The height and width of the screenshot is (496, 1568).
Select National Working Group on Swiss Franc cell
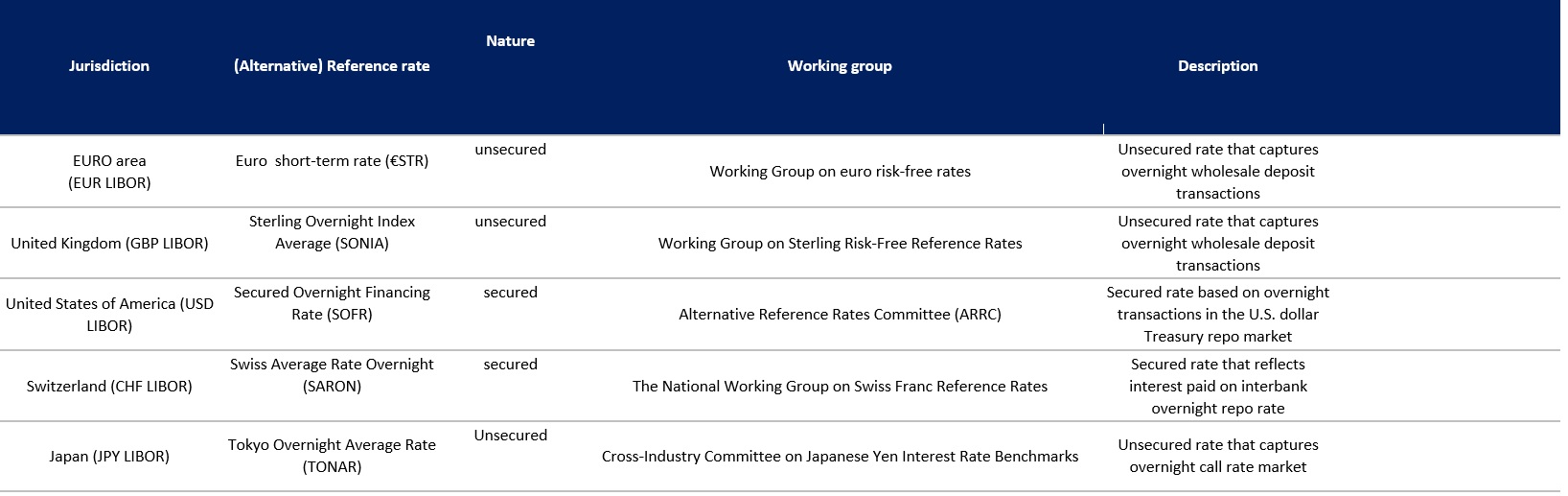coord(840,387)
